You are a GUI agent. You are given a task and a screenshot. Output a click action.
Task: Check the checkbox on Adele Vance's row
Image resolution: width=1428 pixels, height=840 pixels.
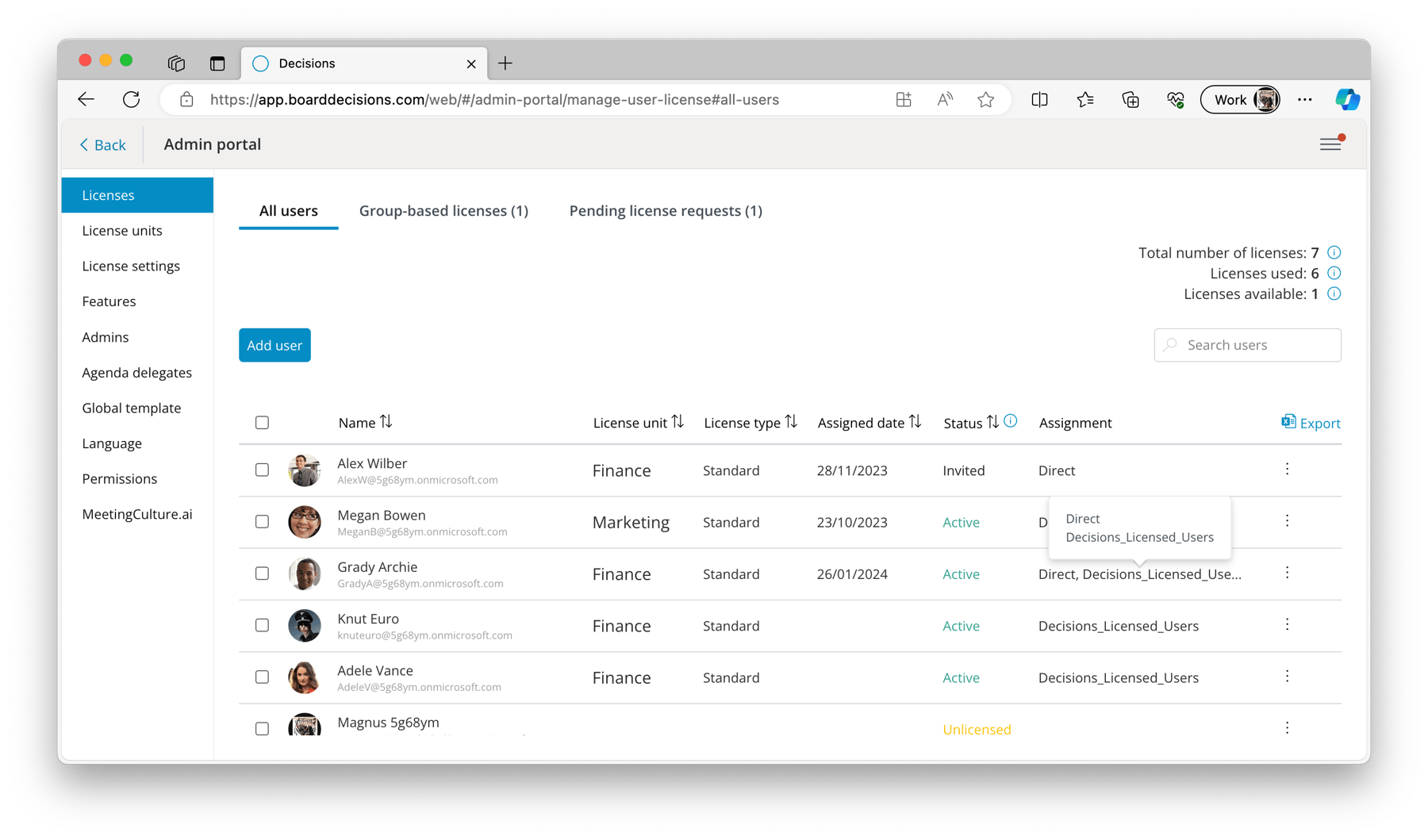[262, 677]
